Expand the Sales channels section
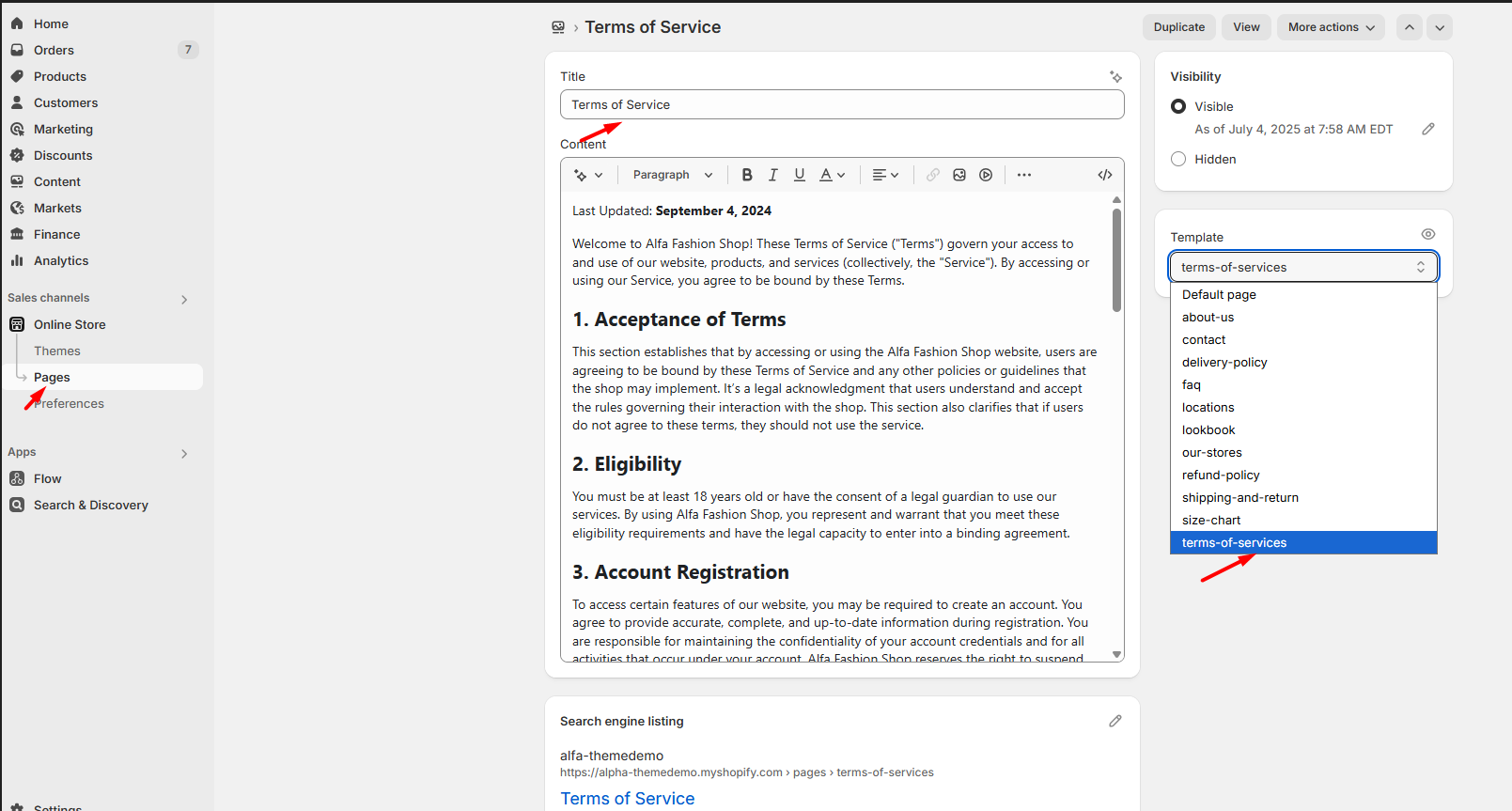1512x811 pixels. pos(184,299)
